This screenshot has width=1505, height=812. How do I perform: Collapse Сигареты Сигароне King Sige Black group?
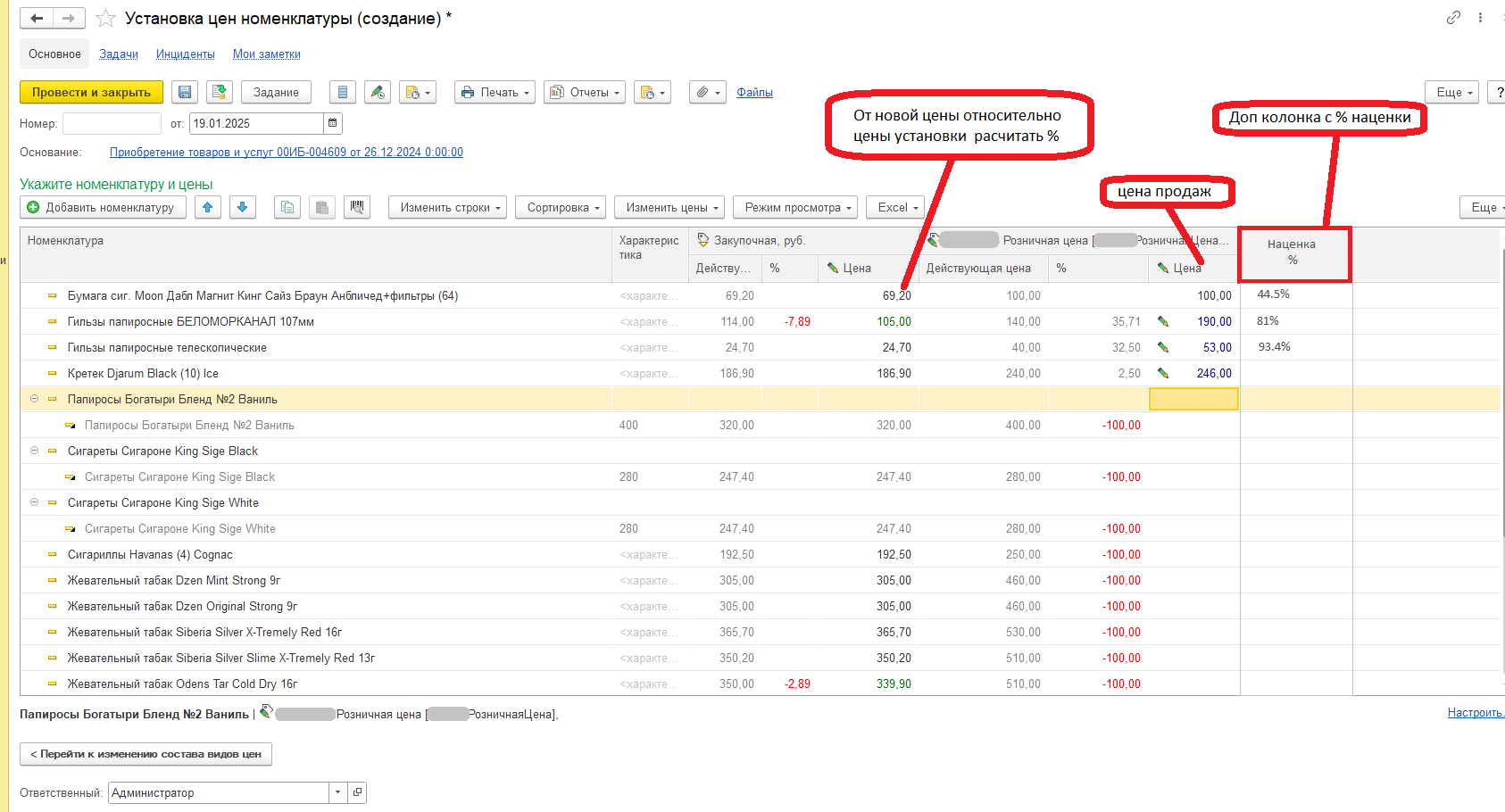(x=35, y=451)
